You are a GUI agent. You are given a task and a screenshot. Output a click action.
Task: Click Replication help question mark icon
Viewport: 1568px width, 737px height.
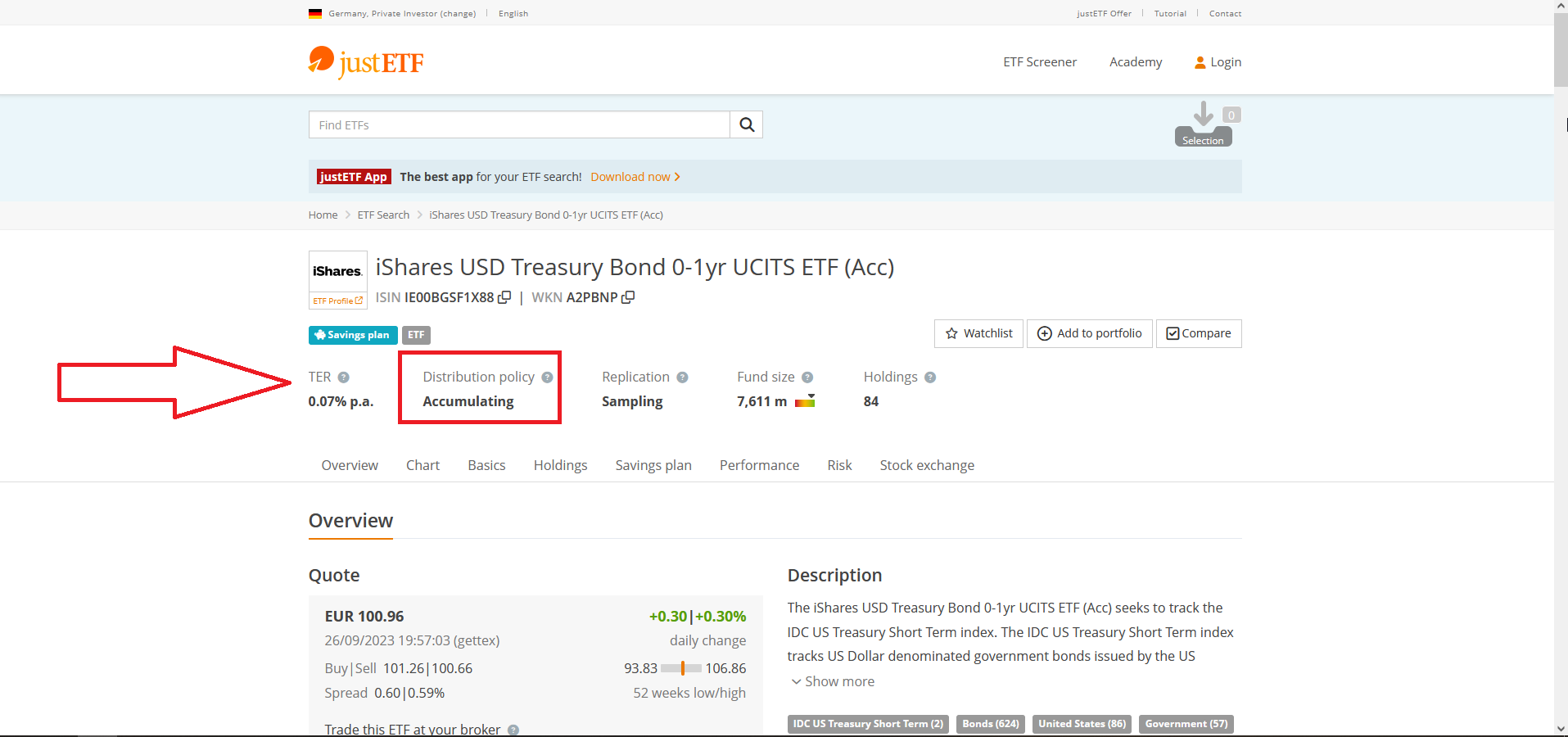coord(683,378)
